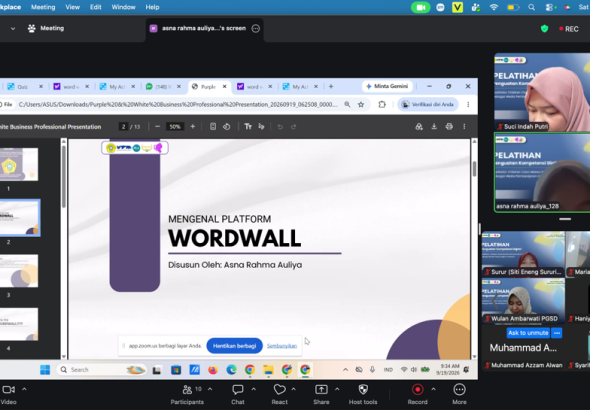Click the taskbar Search box
590x410 pixels.
(101, 370)
